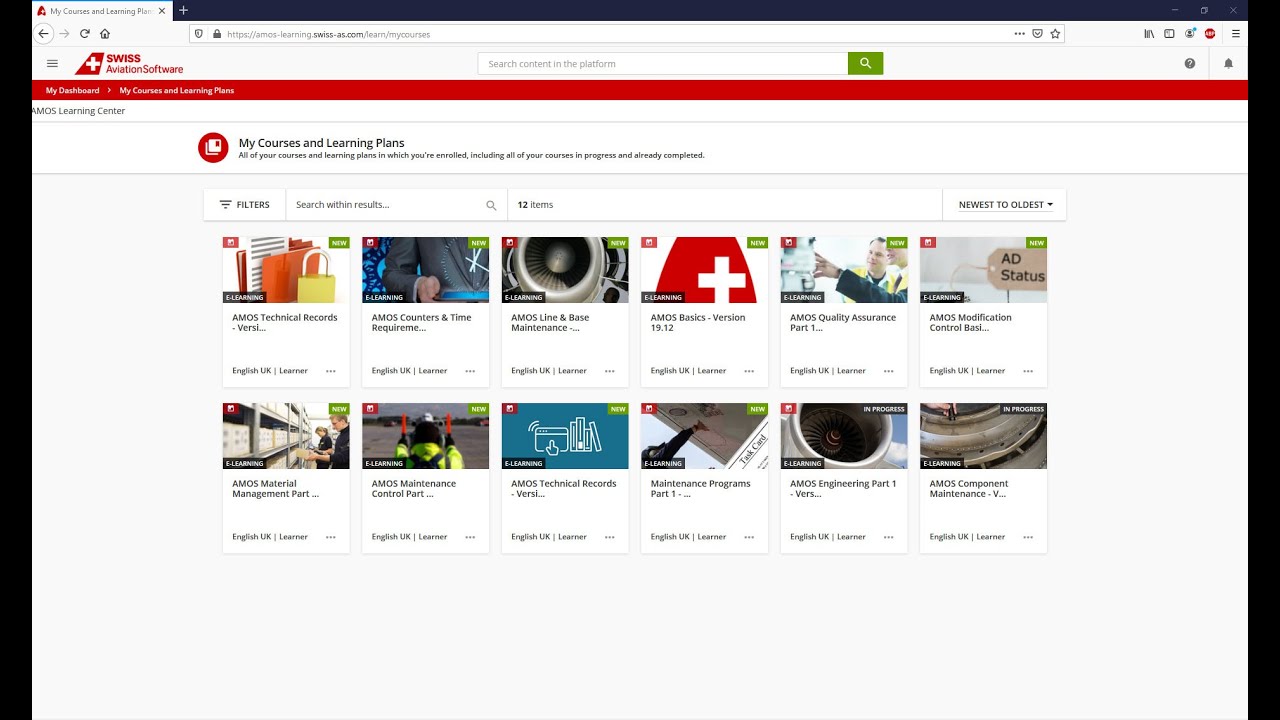Open the Filters panel

pyautogui.click(x=245, y=205)
